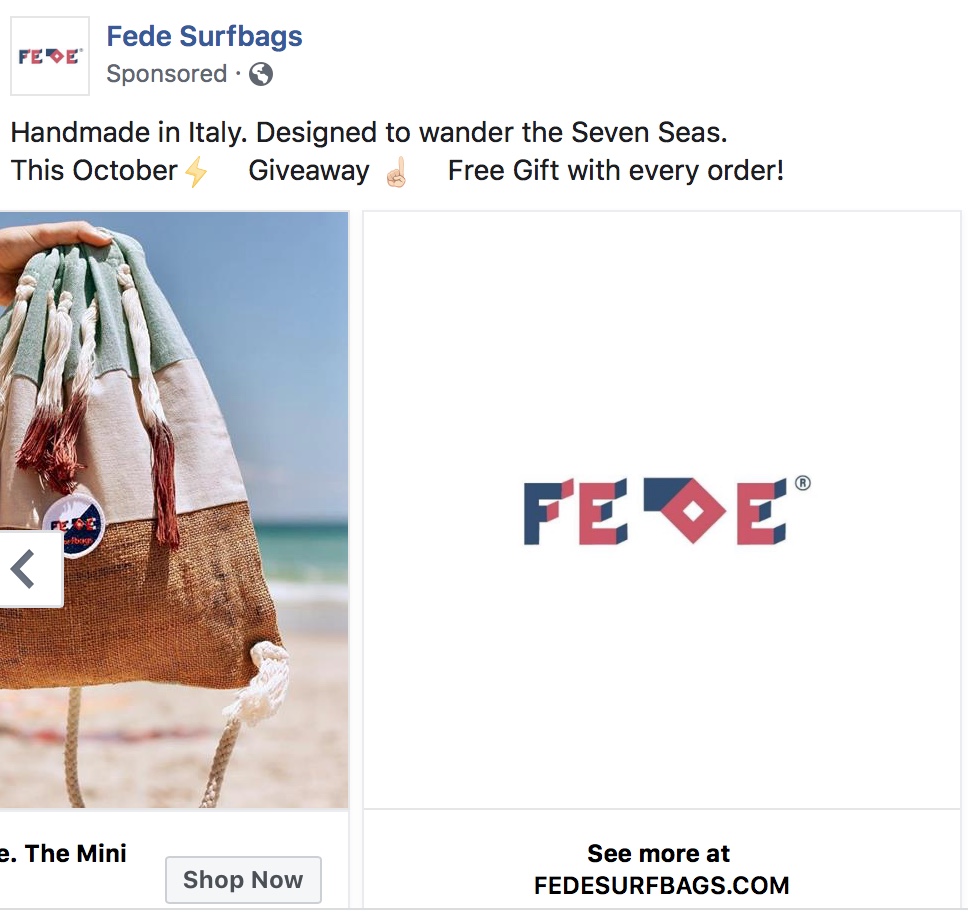The image size is (968, 914).
Task: Click the round FEDE badge on the bag
Action: [74, 526]
